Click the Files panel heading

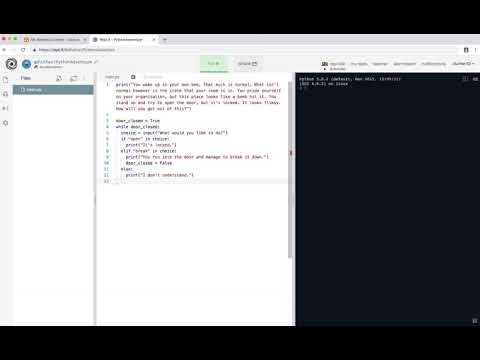pyautogui.click(x=26, y=78)
